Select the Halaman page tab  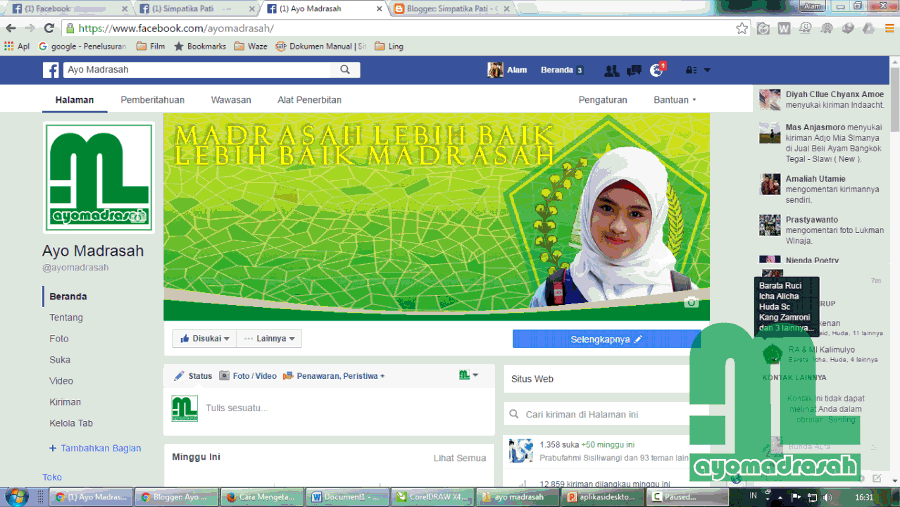click(x=75, y=100)
